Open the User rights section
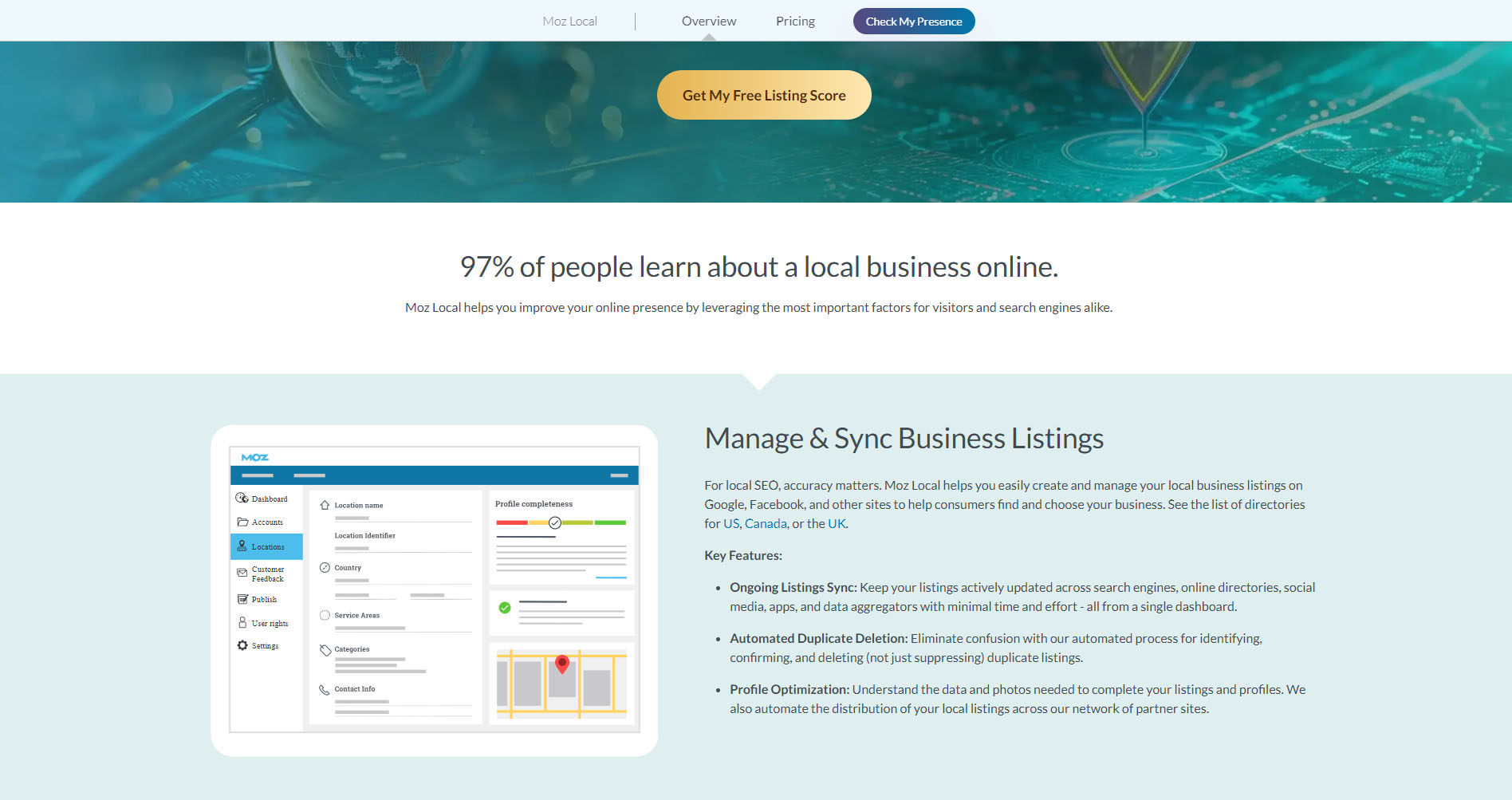The width and height of the screenshot is (1512, 800). coord(244,622)
